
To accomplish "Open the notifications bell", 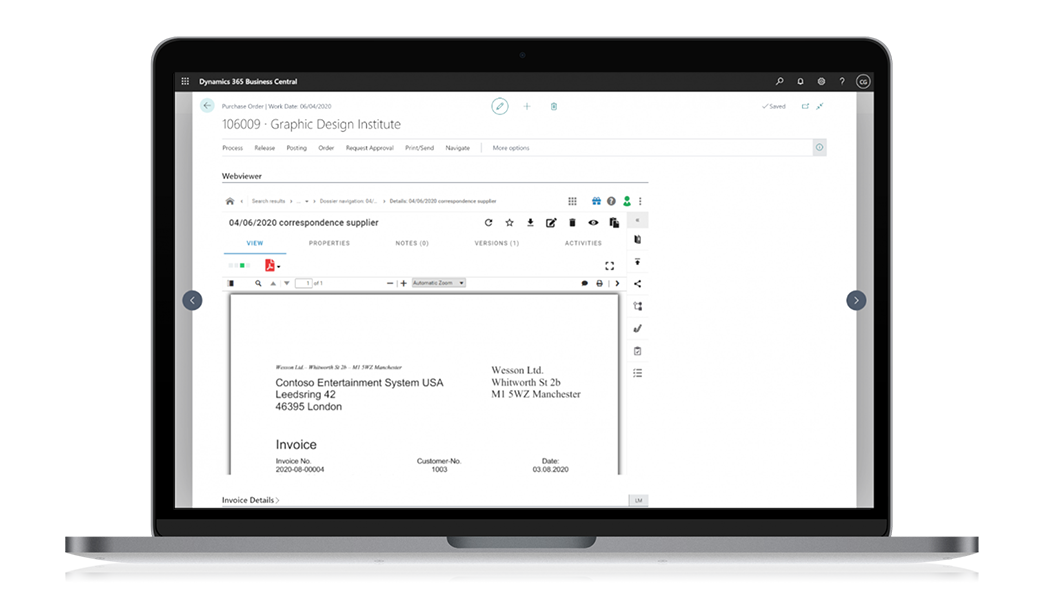I will [x=800, y=81].
